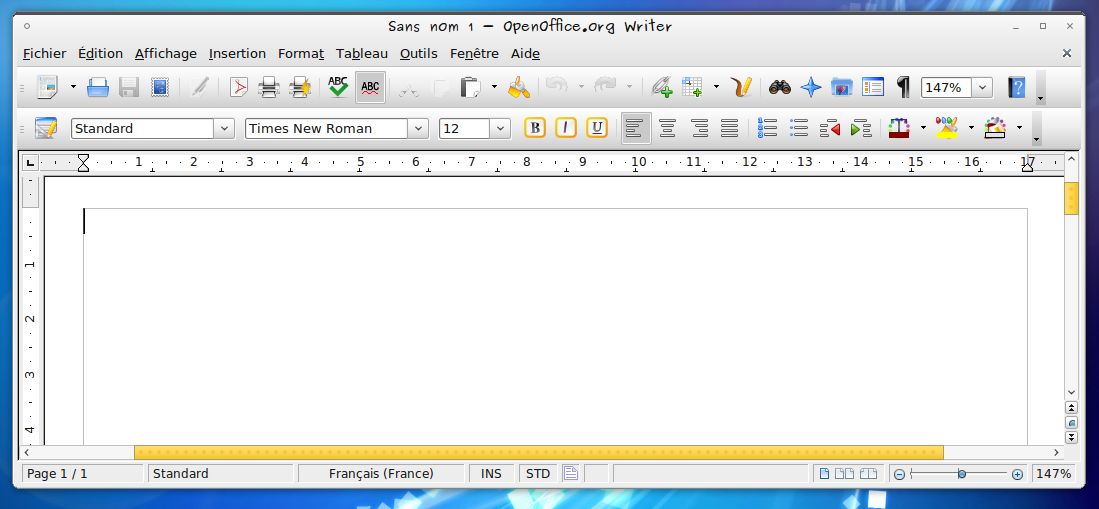Open the Table dropdown arrow
The image size is (1099, 509).
[716, 88]
